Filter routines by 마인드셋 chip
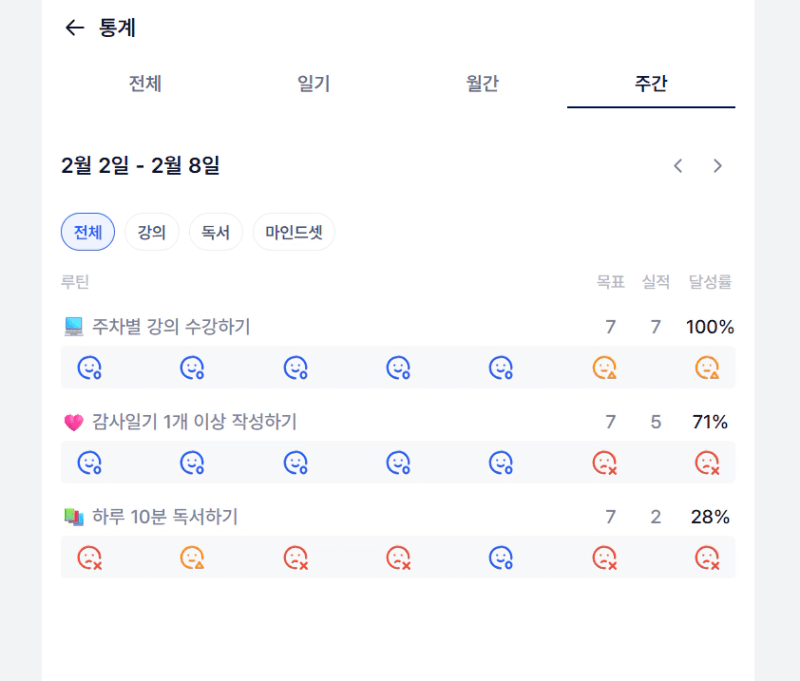This screenshot has height=681, width=800. coord(294,232)
